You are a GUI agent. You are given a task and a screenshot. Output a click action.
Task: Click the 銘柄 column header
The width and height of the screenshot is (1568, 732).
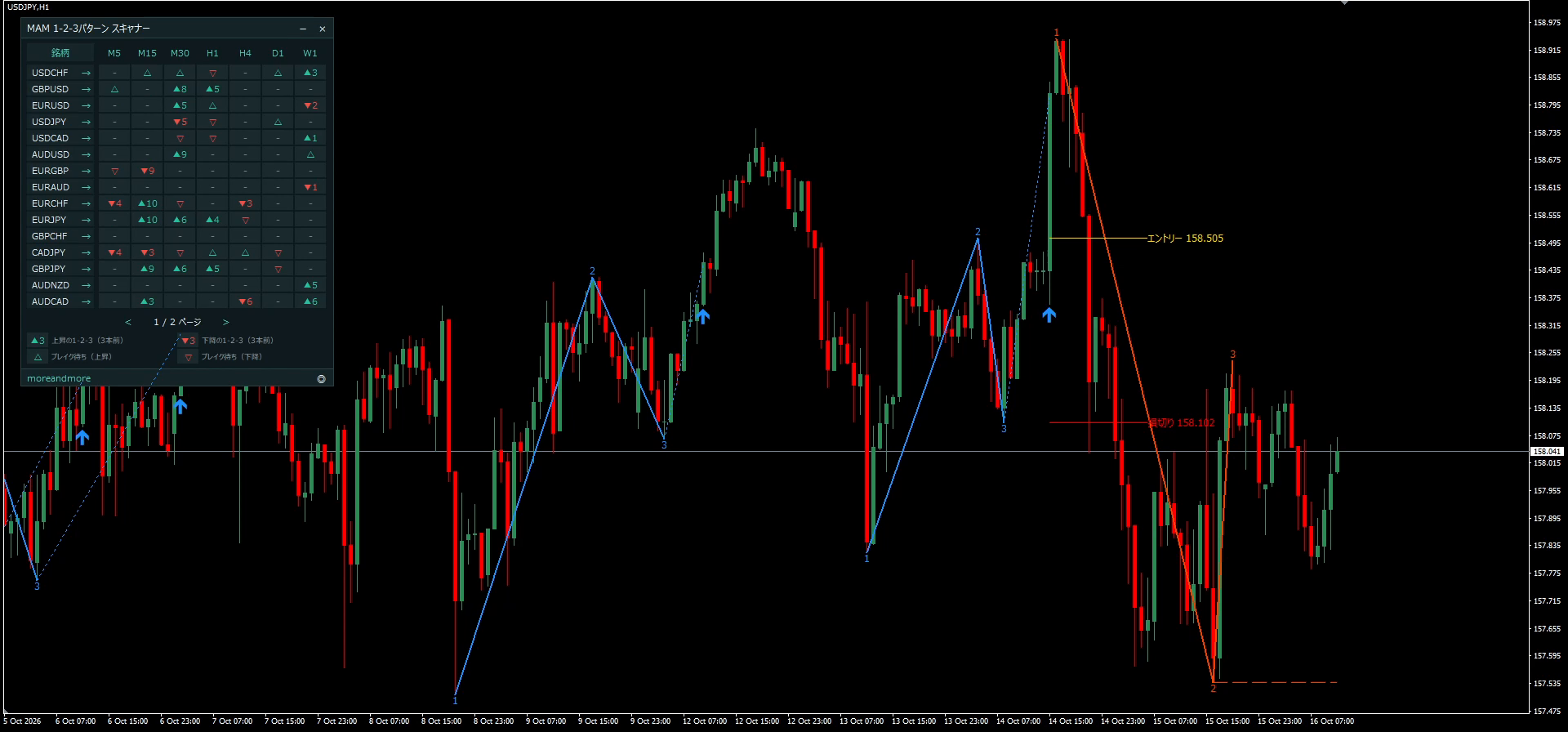point(60,53)
